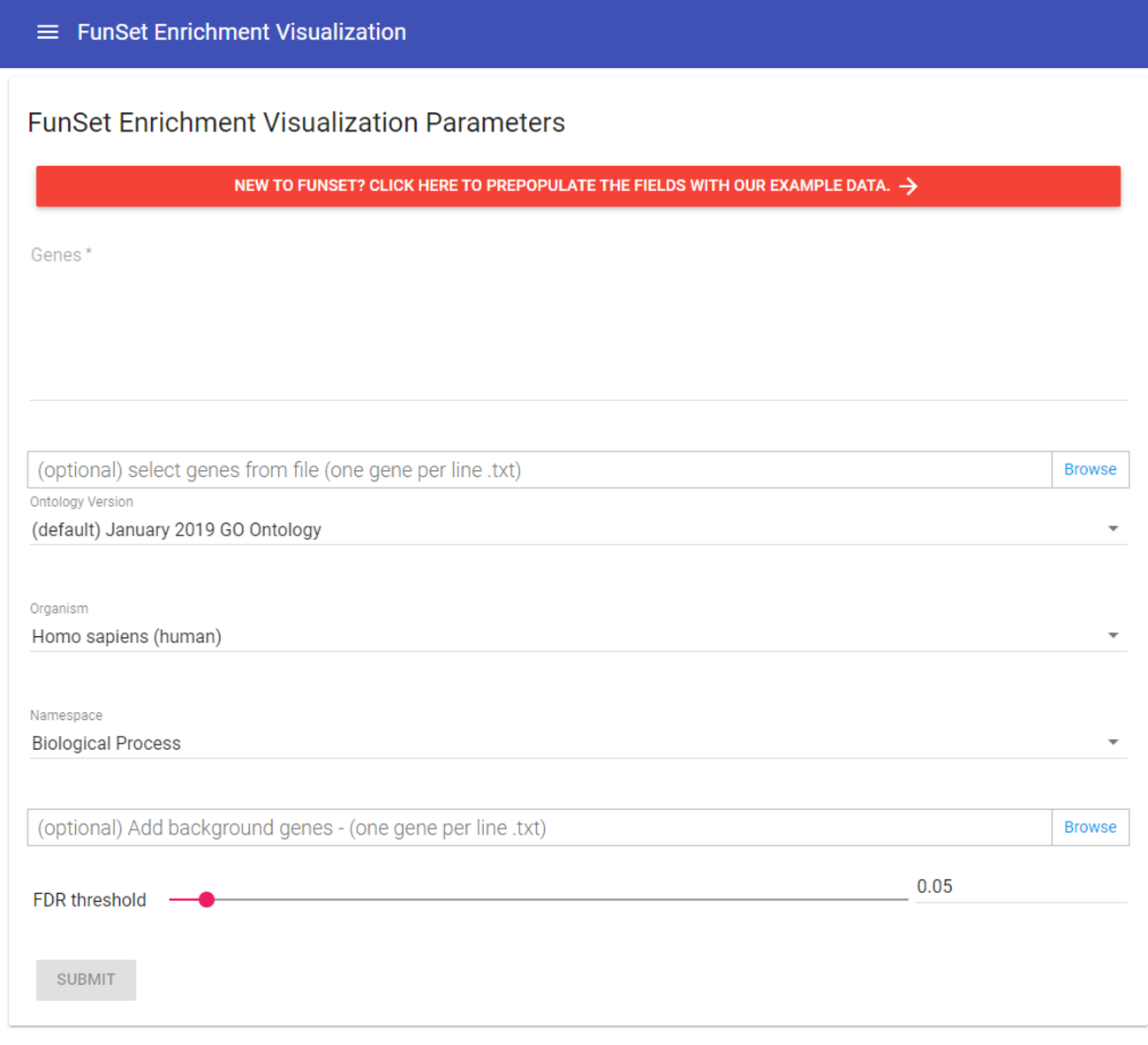Click the FDR threshold slider handle
This screenshot has height=1045, width=1148.
tap(207, 900)
